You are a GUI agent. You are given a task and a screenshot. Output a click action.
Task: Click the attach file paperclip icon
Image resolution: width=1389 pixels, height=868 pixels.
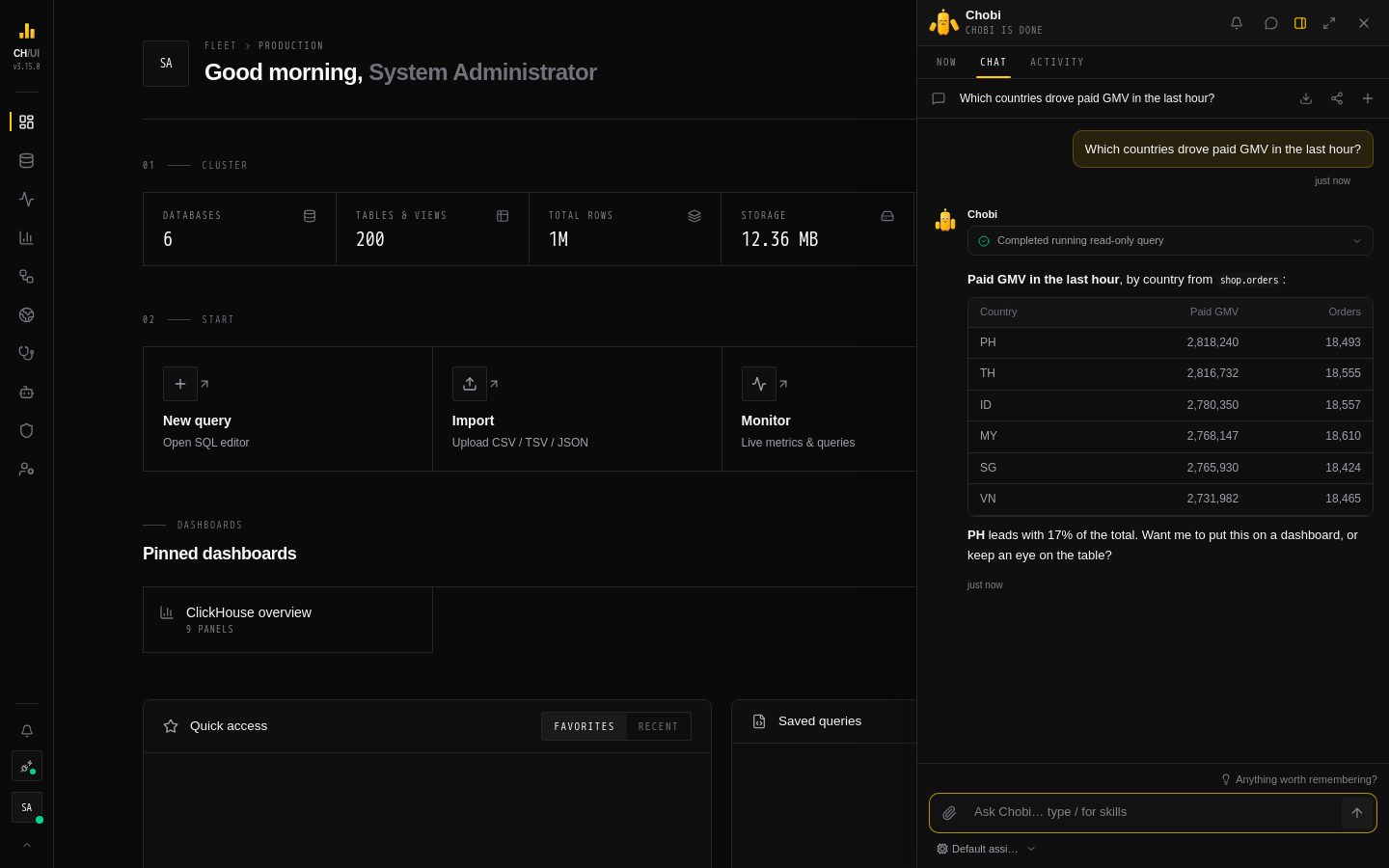point(949,813)
